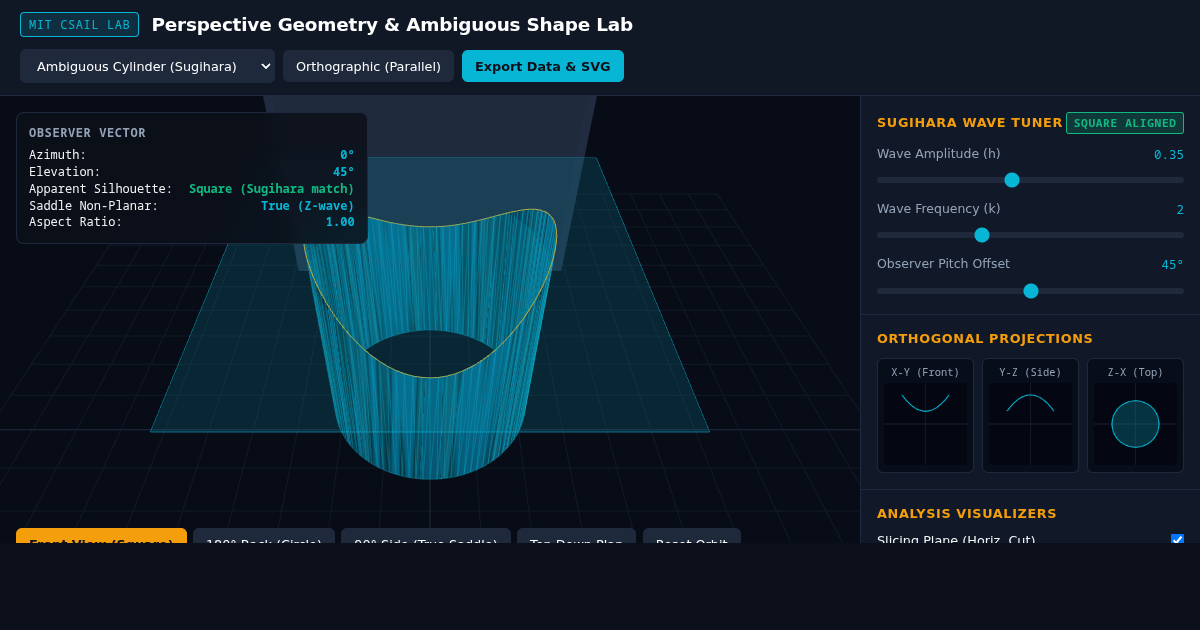Image resolution: width=1200 pixels, height=630 pixels.
Task: Click the "Square (Sugihara match)" silhouette value
Action: tap(272, 189)
